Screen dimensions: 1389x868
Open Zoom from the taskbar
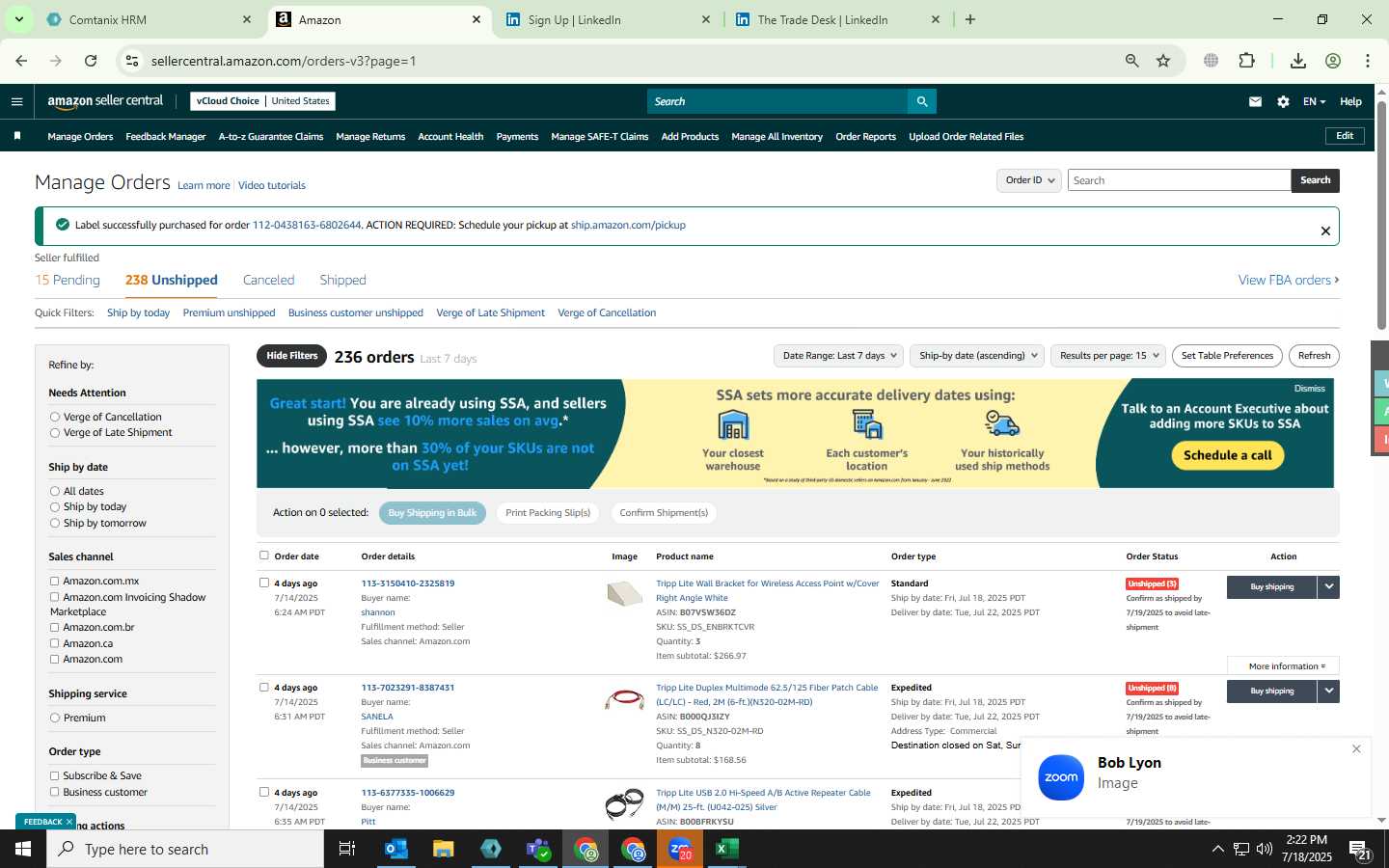(x=679, y=849)
